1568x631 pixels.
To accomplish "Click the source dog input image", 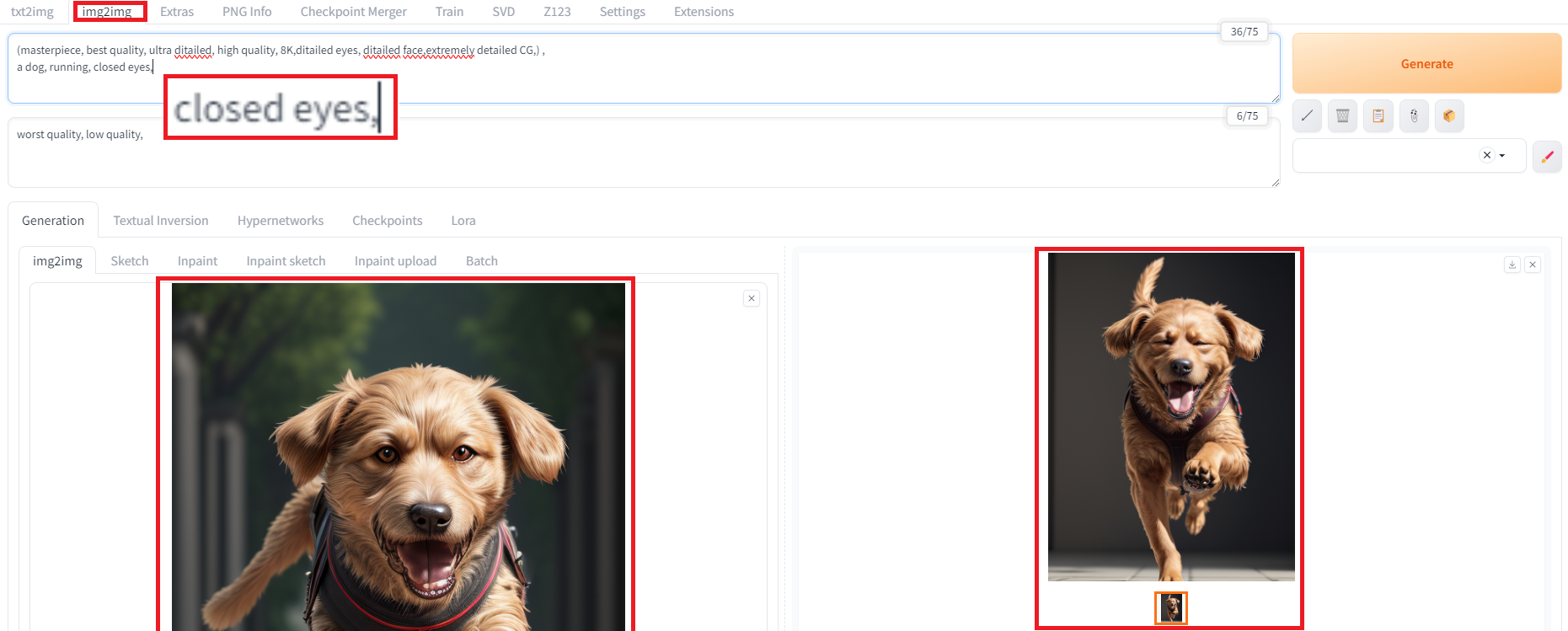I will 399,457.
